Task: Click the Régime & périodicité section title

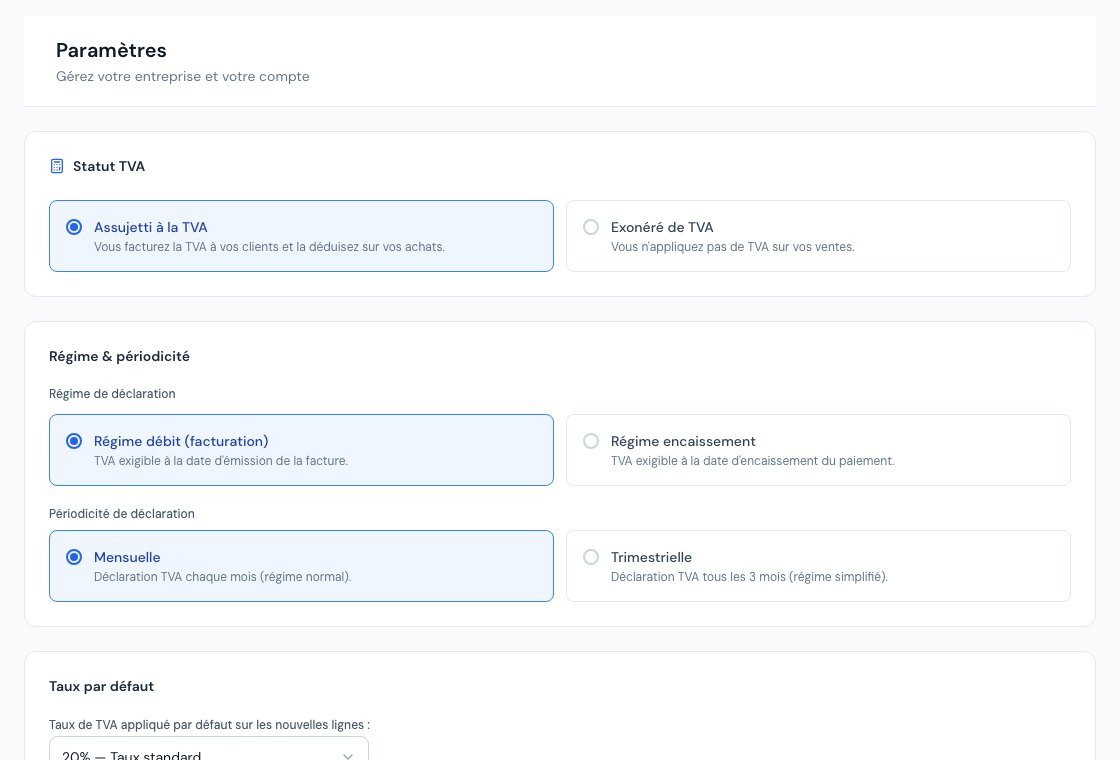Action: [119, 356]
